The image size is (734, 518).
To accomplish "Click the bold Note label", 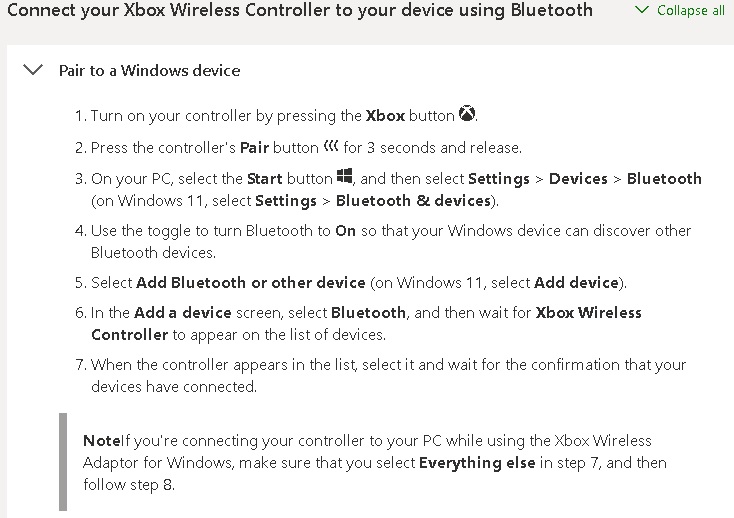I will 101,441.
